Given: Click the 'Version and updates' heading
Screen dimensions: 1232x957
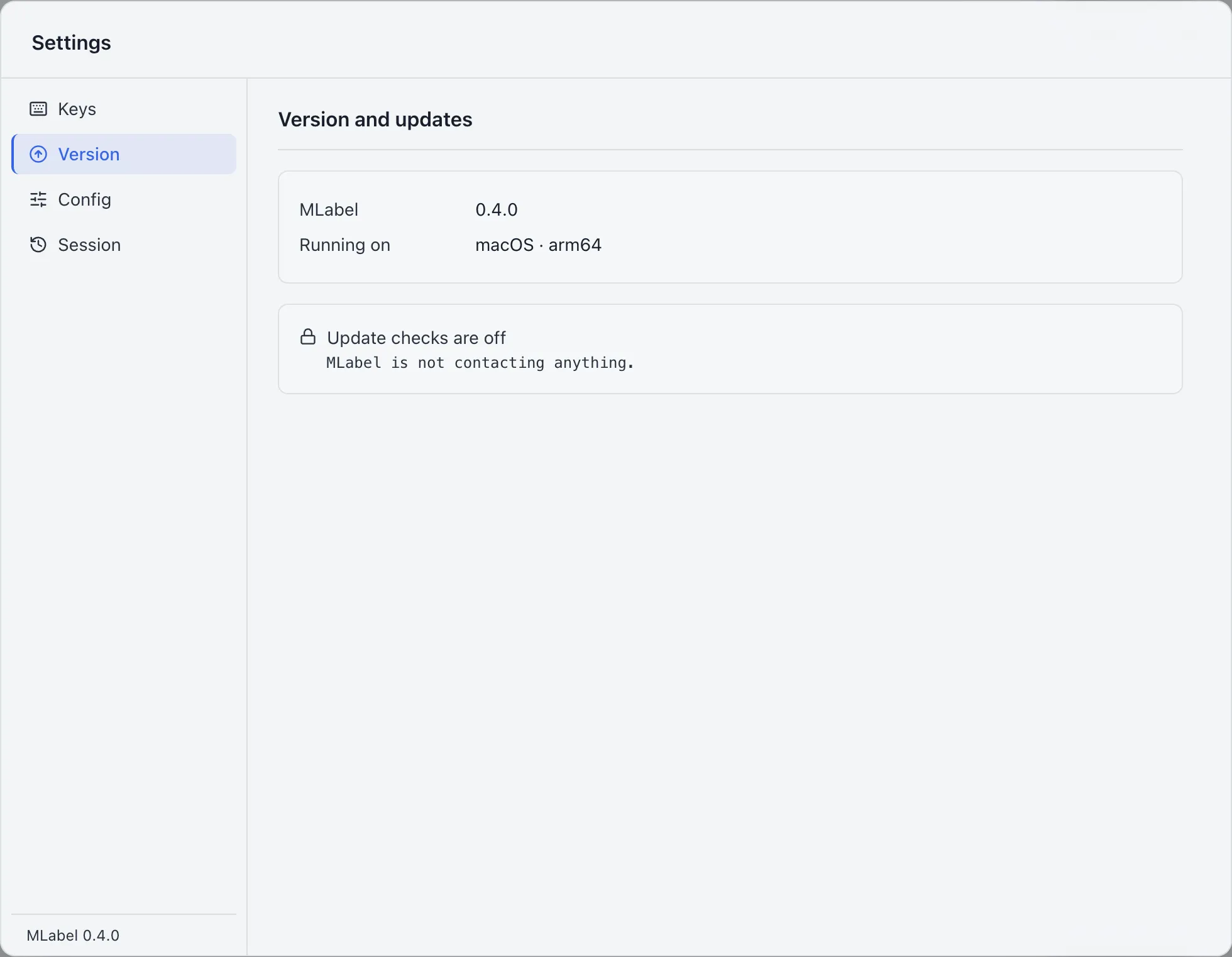Looking at the screenshot, I should click(375, 119).
